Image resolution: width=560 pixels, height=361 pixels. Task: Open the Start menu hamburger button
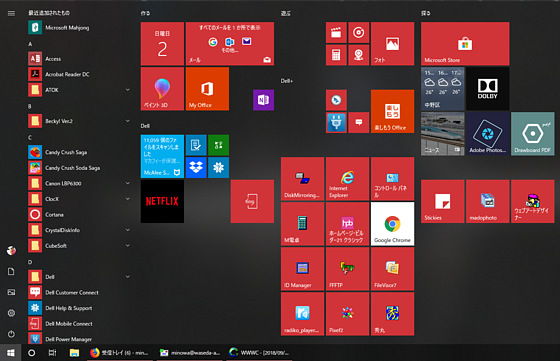(11, 14)
